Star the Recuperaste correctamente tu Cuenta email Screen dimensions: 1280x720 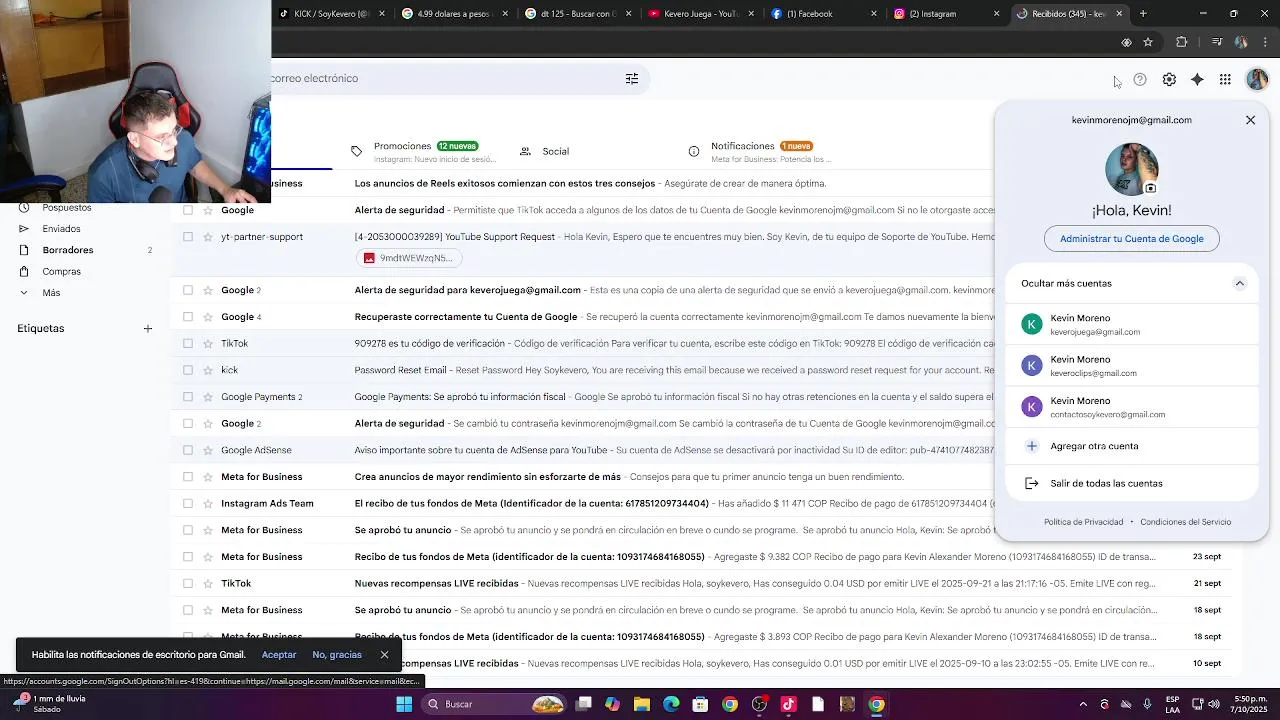tap(208, 317)
